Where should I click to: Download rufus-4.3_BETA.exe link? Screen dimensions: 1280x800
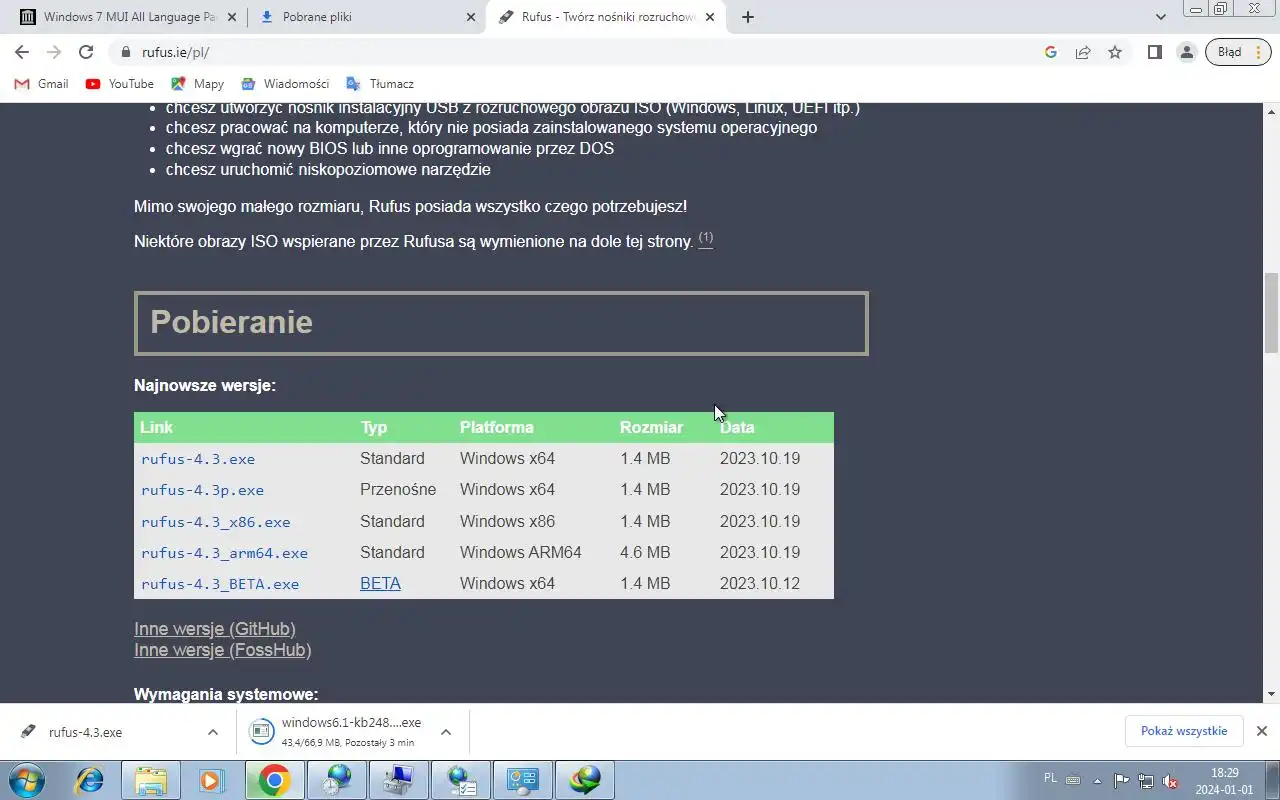[x=220, y=584]
